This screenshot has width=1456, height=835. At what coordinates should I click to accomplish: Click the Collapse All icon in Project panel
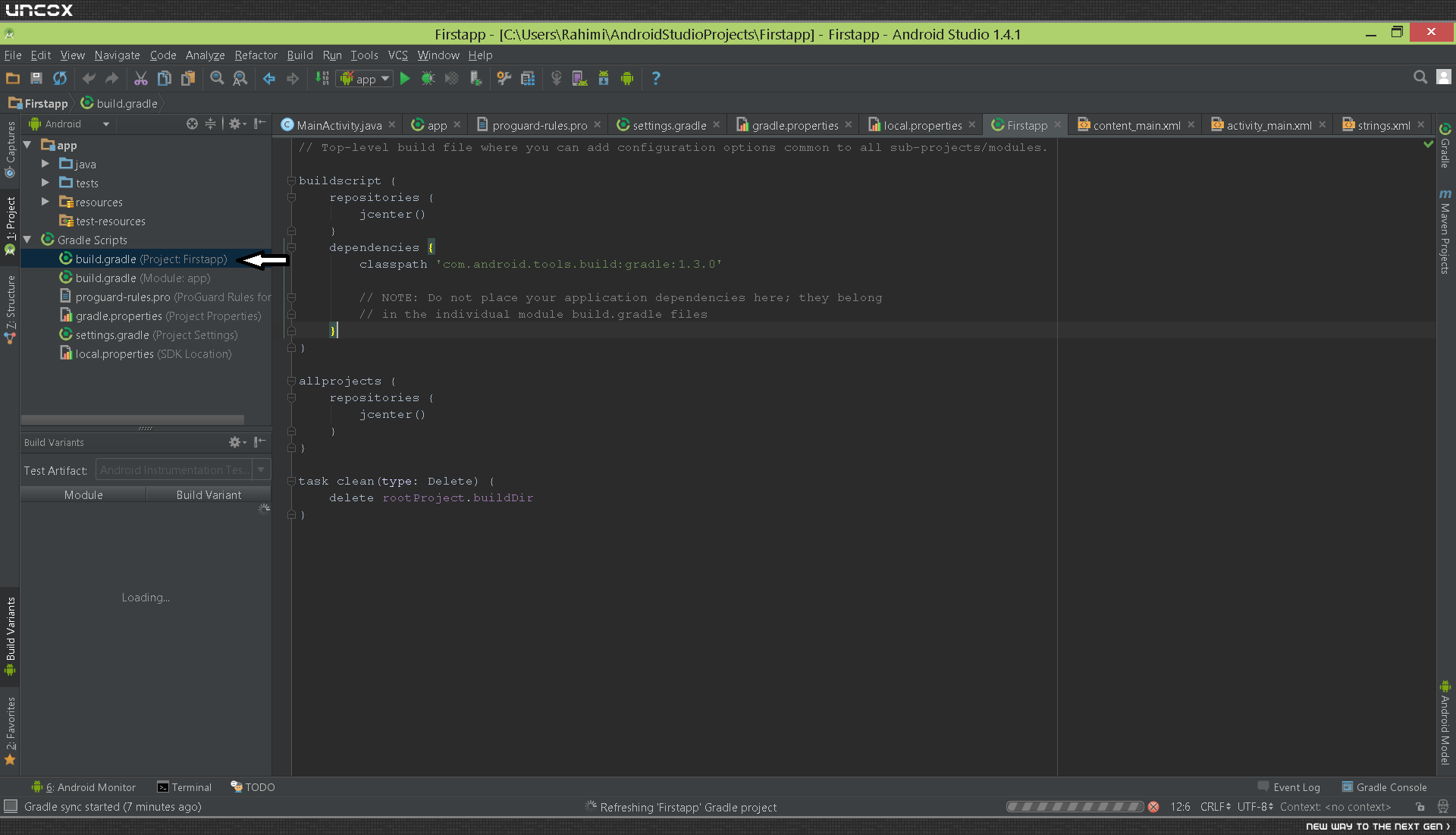[x=211, y=124]
